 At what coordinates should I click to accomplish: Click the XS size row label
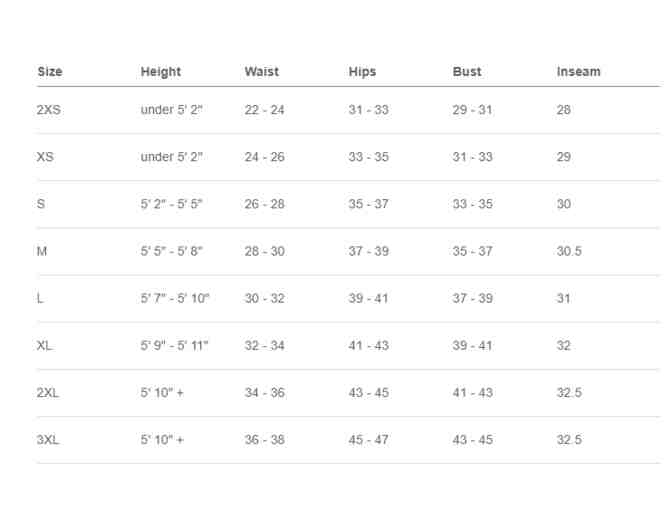[45, 157]
